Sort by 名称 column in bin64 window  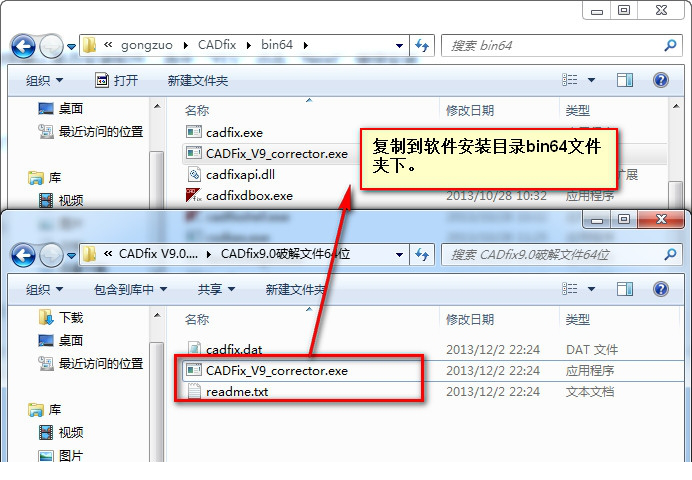(197, 110)
